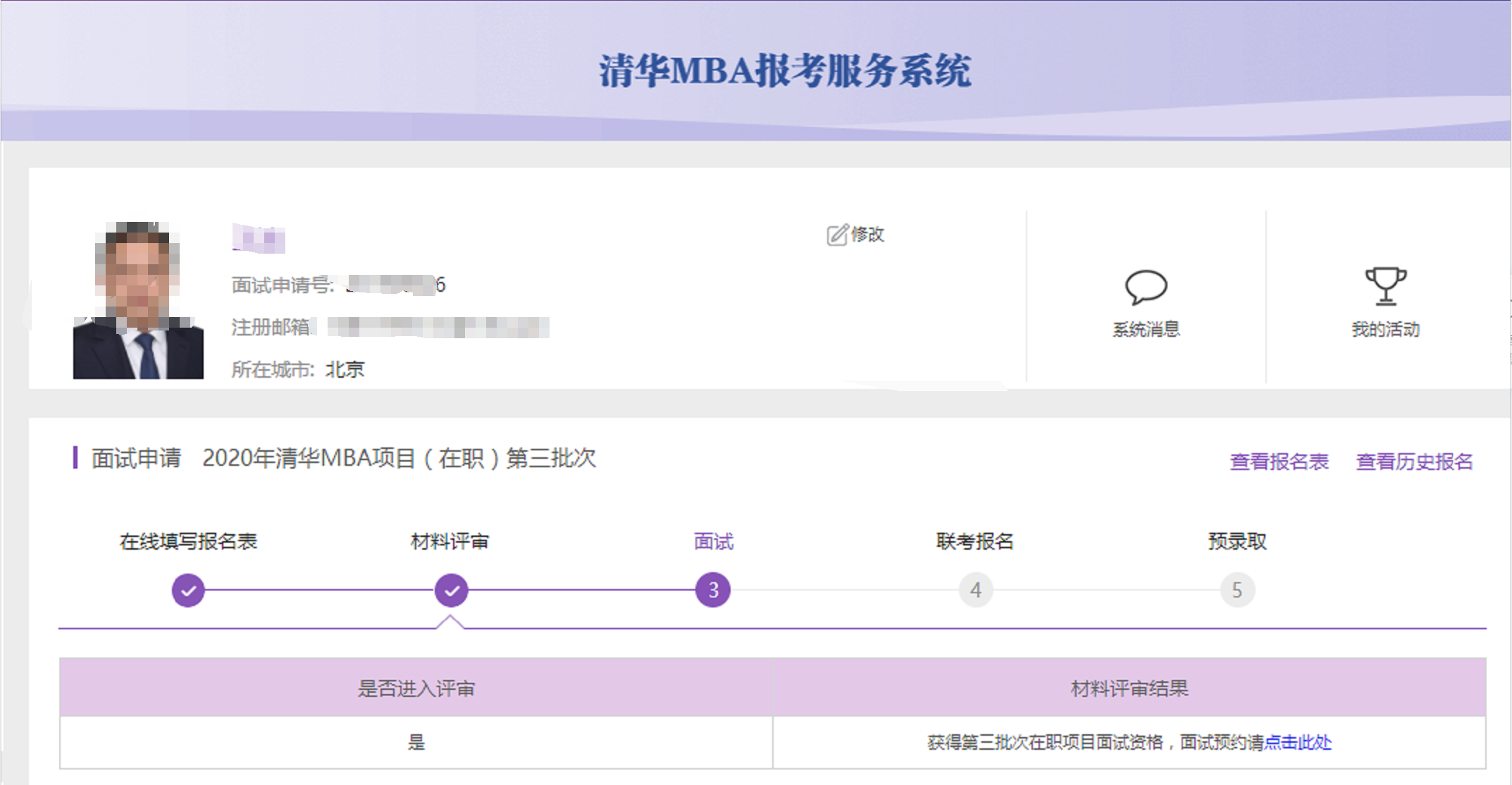Switch to 材料评审 step label
Screen dimensions: 1512x785
coord(450,541)
